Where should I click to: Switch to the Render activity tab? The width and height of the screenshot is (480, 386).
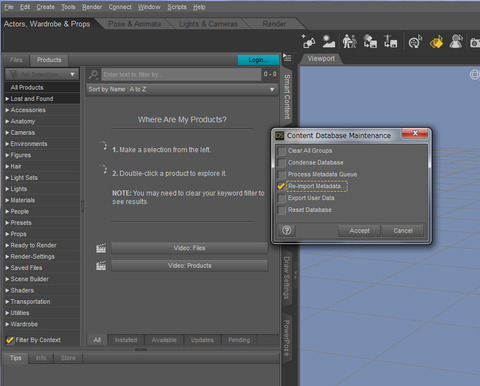tap(274, 24)
